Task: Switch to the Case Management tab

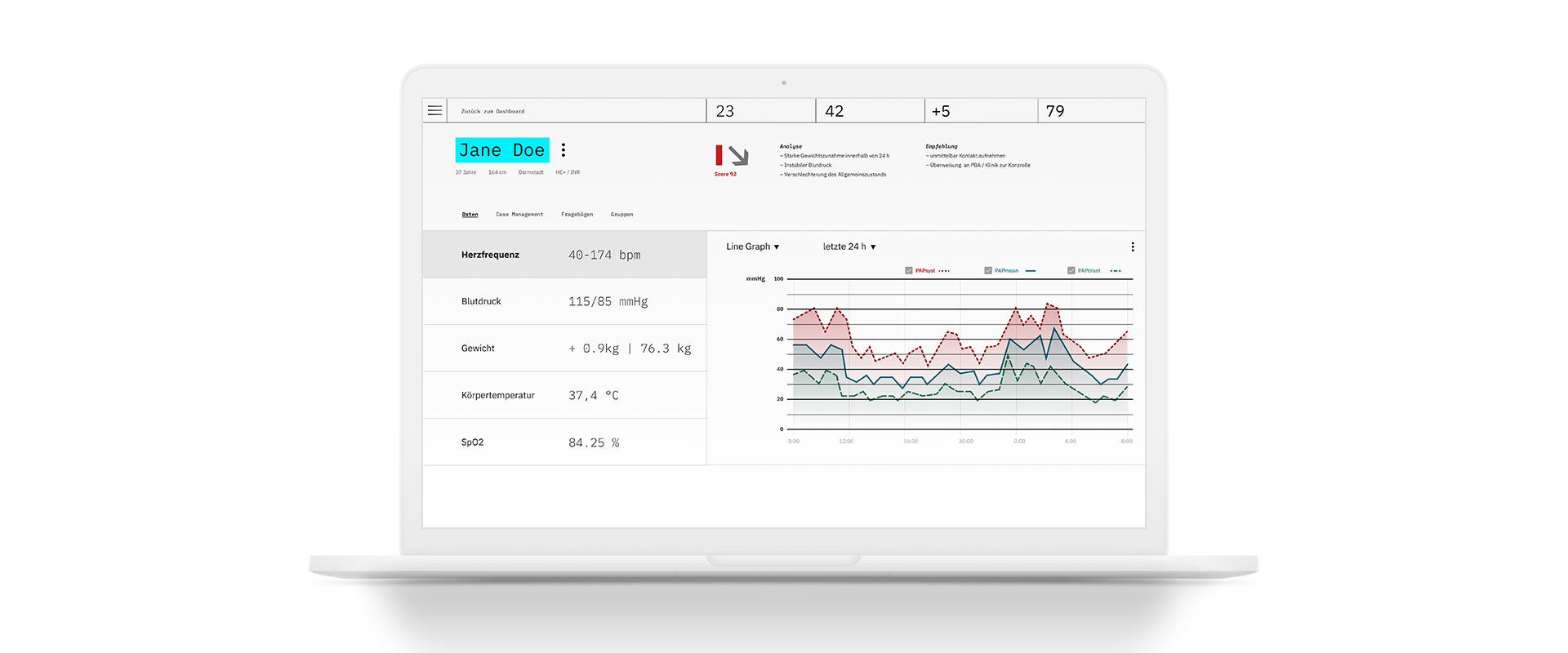Action: pos(519,215)
